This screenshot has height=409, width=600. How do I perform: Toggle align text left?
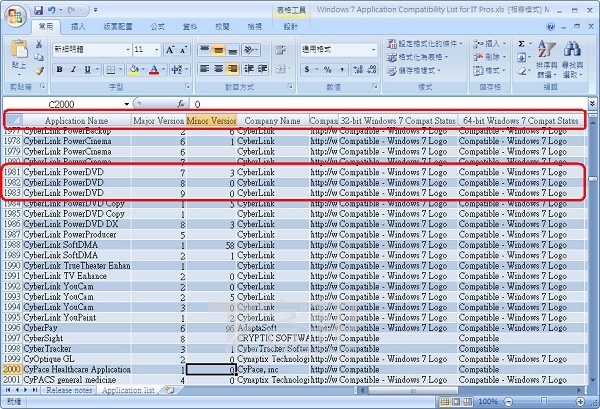[x=205, y=69]
